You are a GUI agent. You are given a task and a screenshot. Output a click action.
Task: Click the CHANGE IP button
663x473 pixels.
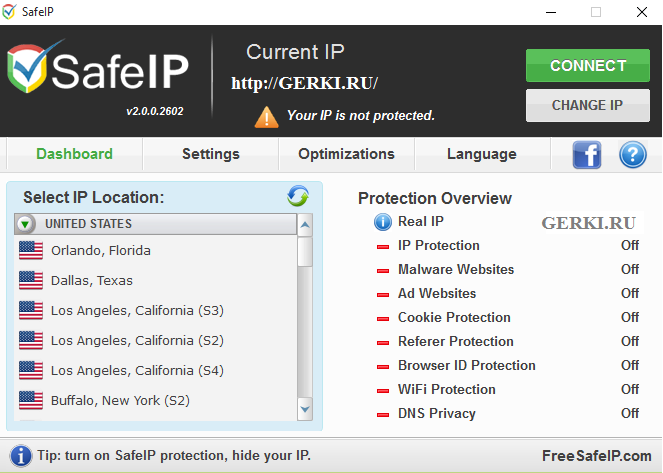coord(587,105)
